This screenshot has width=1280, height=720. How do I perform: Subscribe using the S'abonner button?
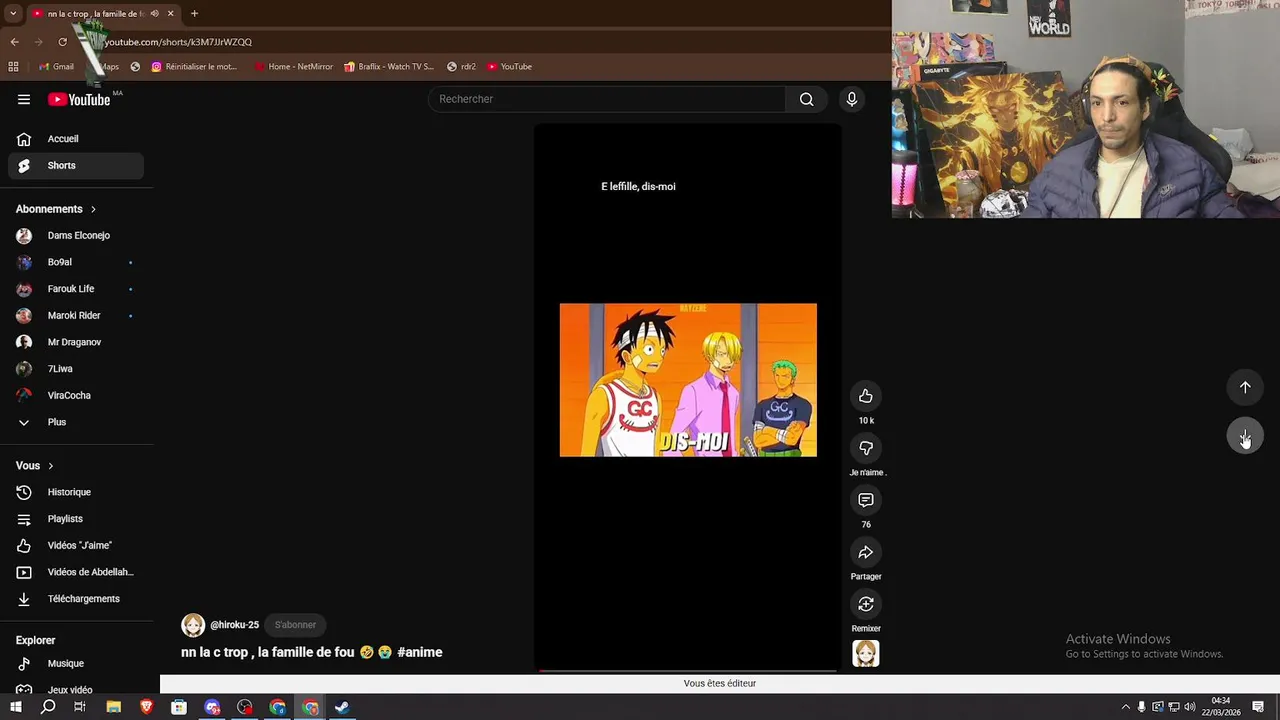(295, 625)
